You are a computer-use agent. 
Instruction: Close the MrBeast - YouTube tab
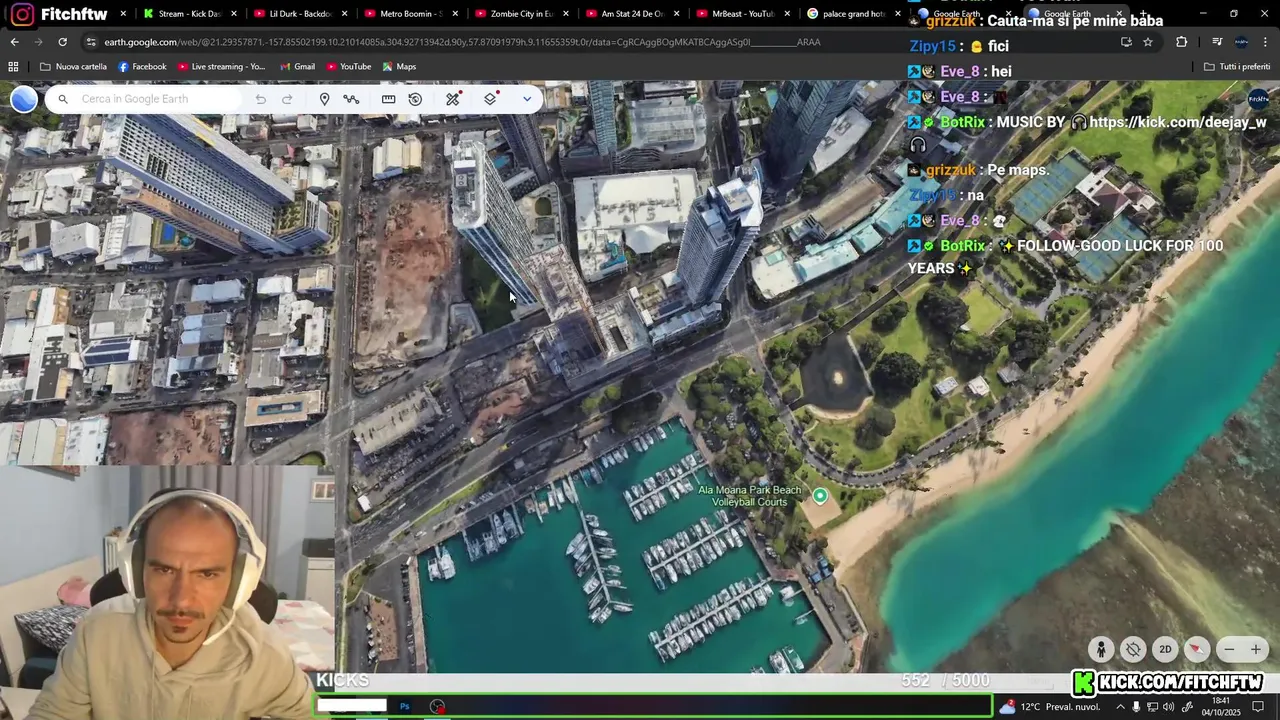coord(787,14)
